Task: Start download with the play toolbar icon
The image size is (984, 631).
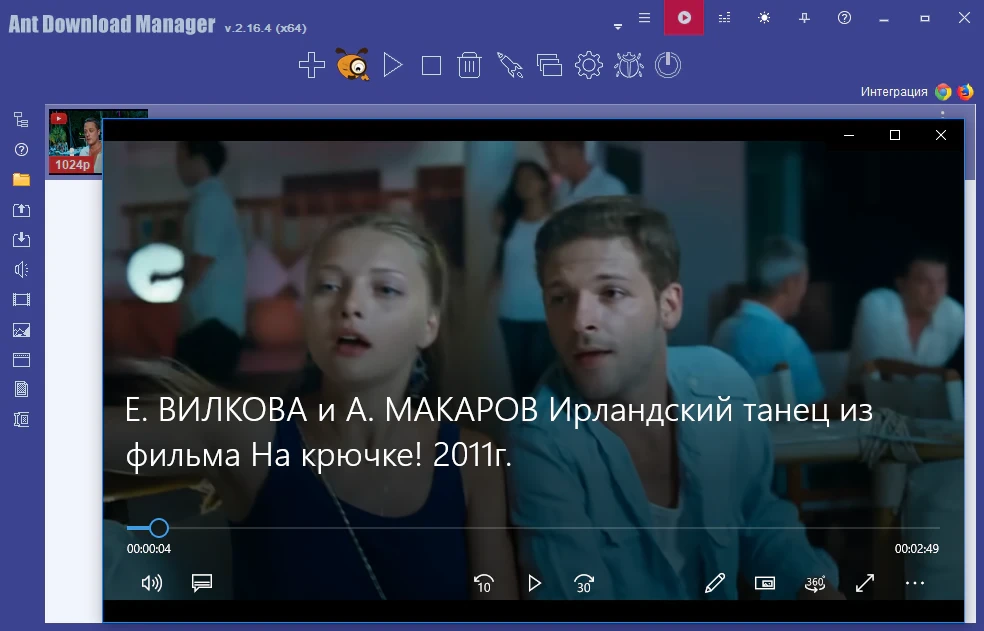Action: click(x=393, y=65)
